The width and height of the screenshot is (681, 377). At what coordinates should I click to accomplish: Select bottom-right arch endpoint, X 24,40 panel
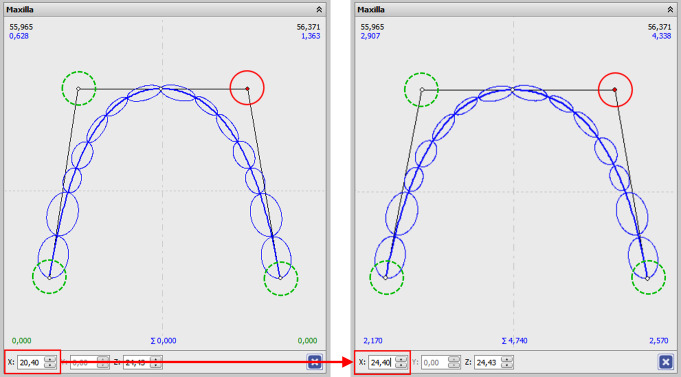point(647,278)
